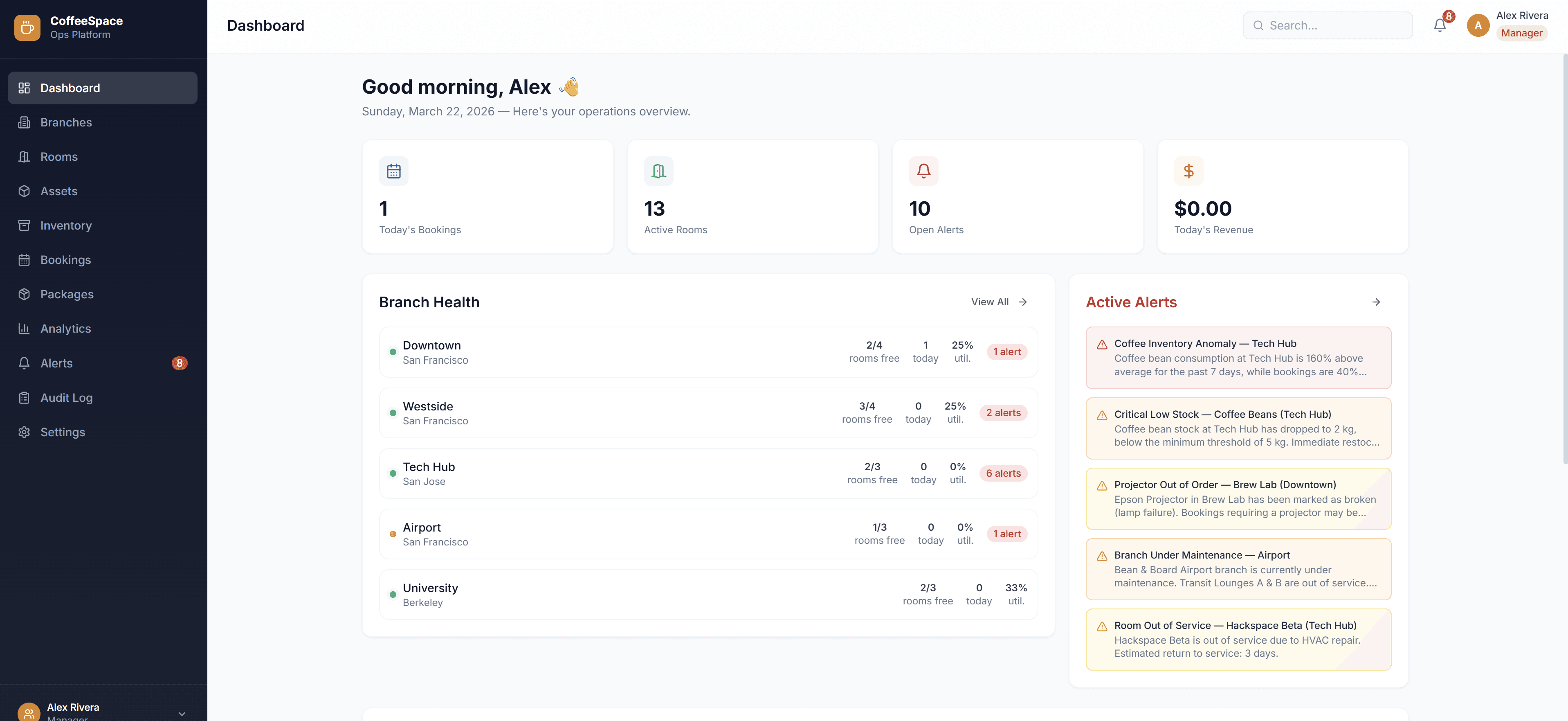This screenshot has height=721, width=1568.
Task: Click the arrow in the Active Alerts header
Action: (1377, 302)
